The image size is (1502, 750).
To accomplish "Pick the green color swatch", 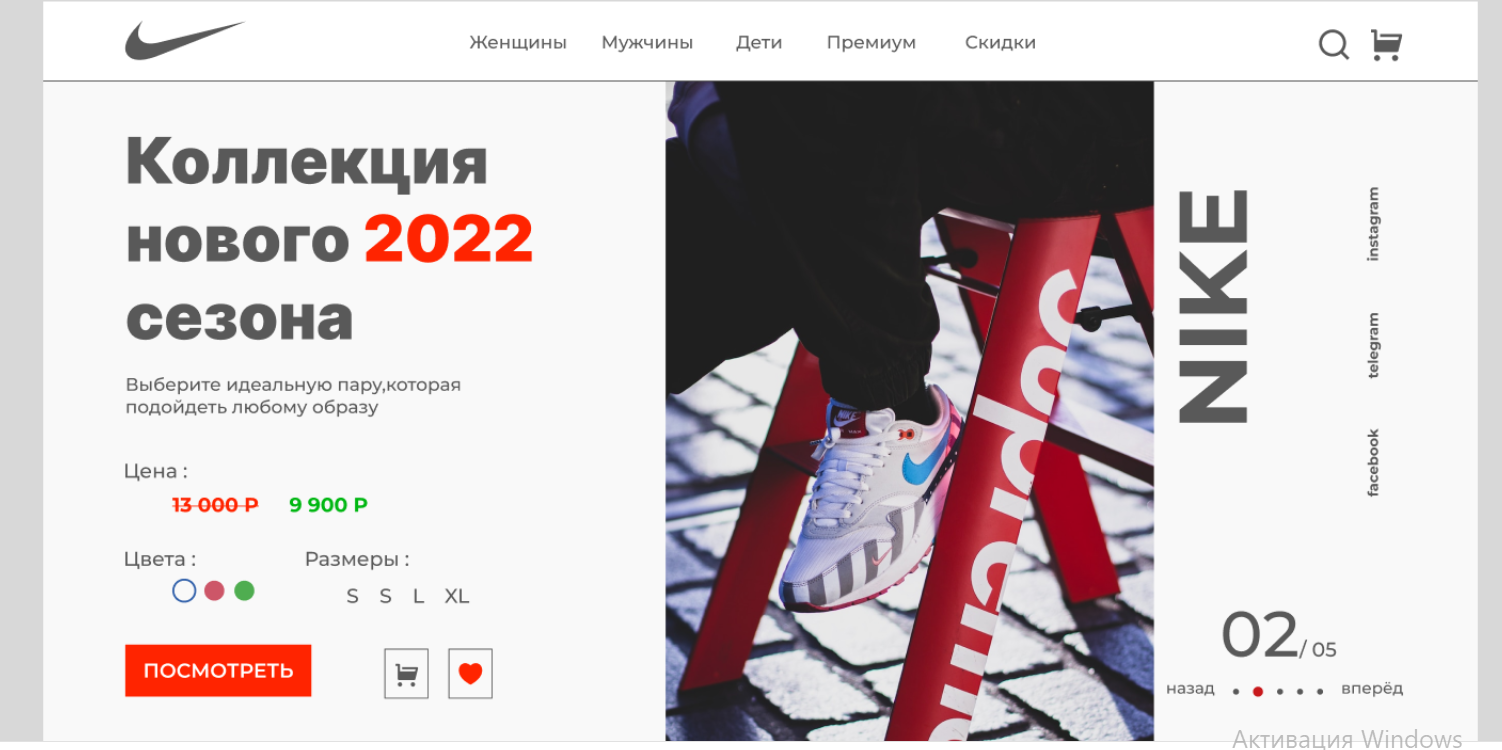I will click(244, 590).
